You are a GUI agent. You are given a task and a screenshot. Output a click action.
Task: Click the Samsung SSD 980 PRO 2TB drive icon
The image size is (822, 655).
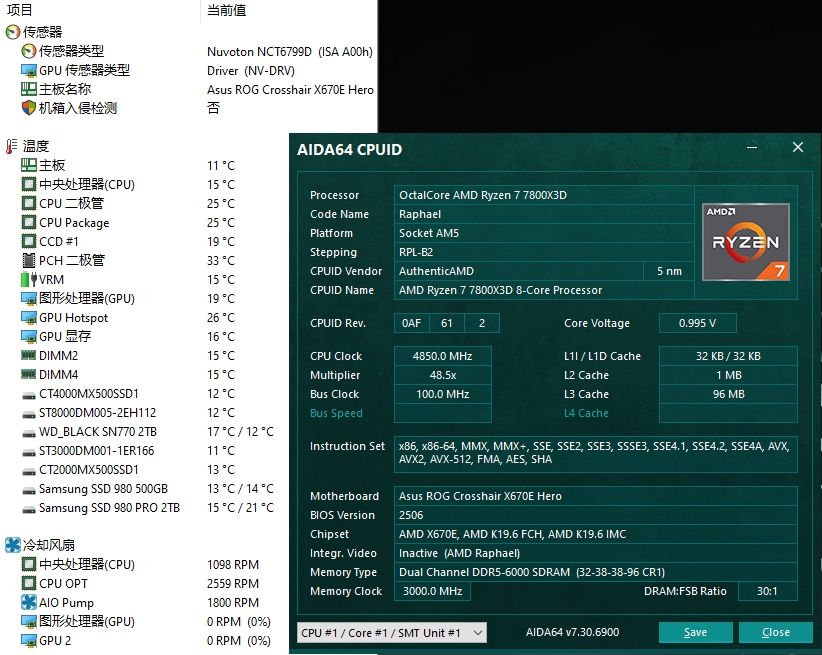point(29,509)
